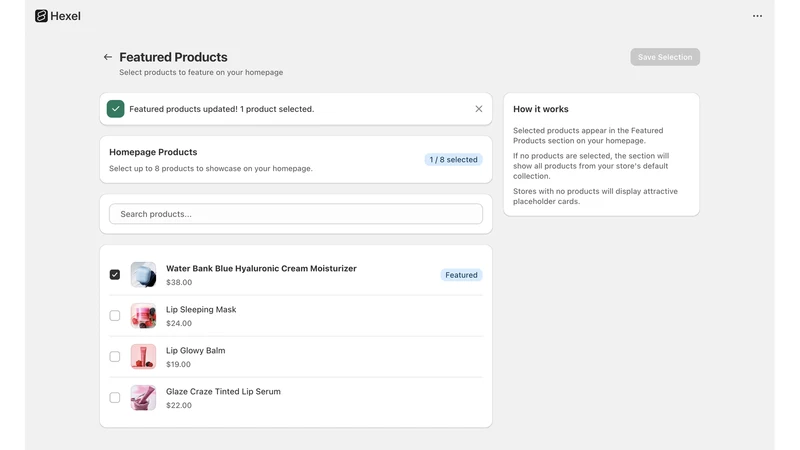This screenshot has height=450, width=800.
Task: Dismiss the featured products updated banner
Action: pos(479,109)
